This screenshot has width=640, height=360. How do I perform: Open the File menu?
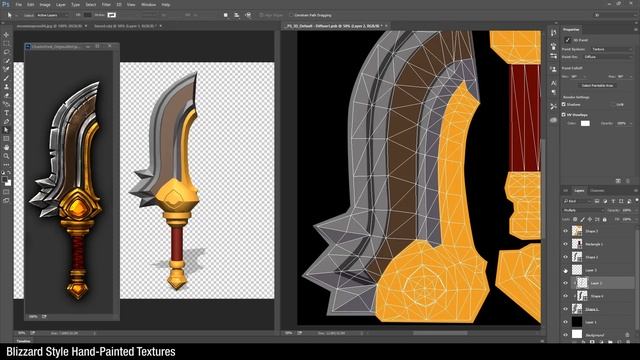click(x=18, y=4)
